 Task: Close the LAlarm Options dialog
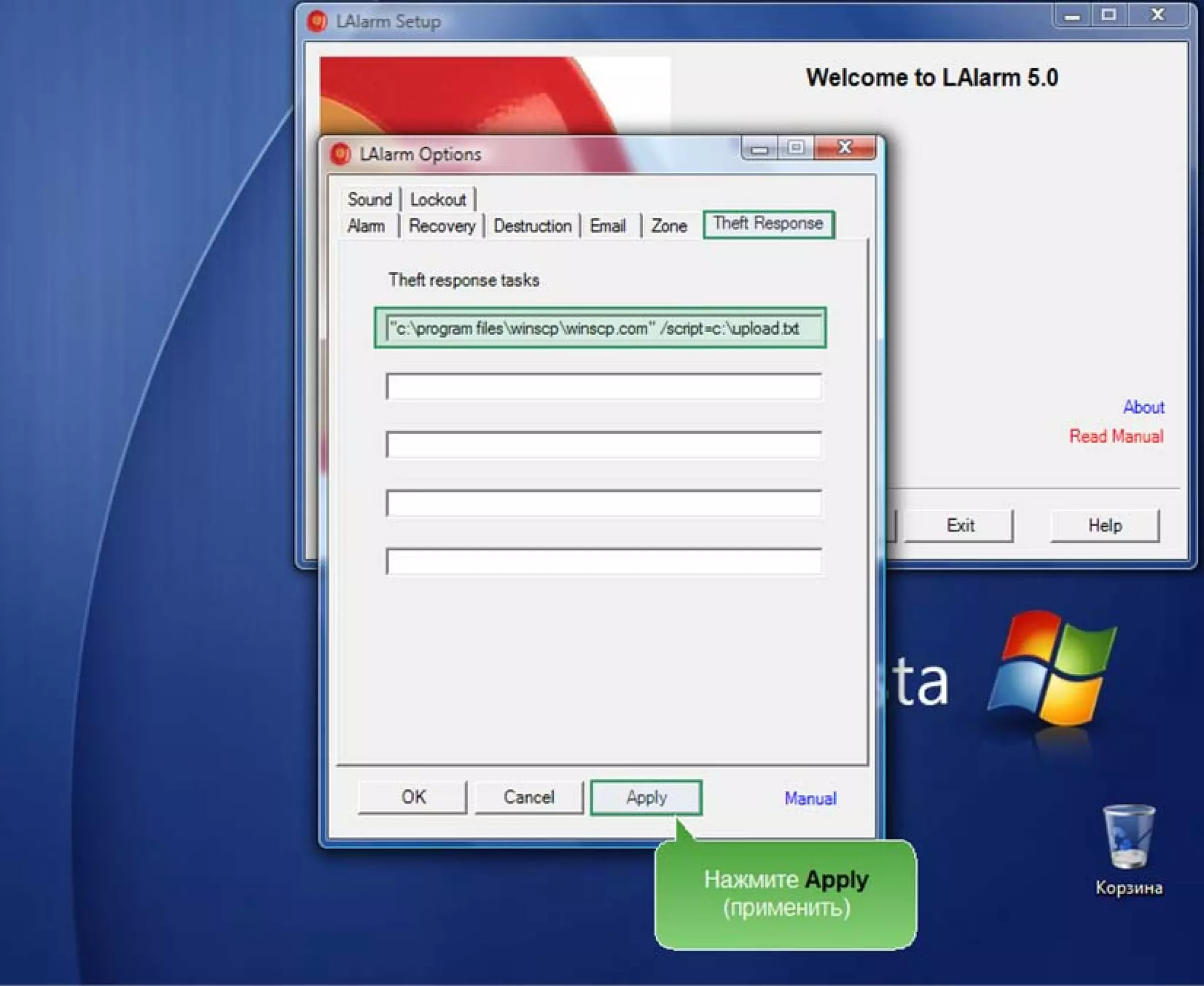click(845, 147)
